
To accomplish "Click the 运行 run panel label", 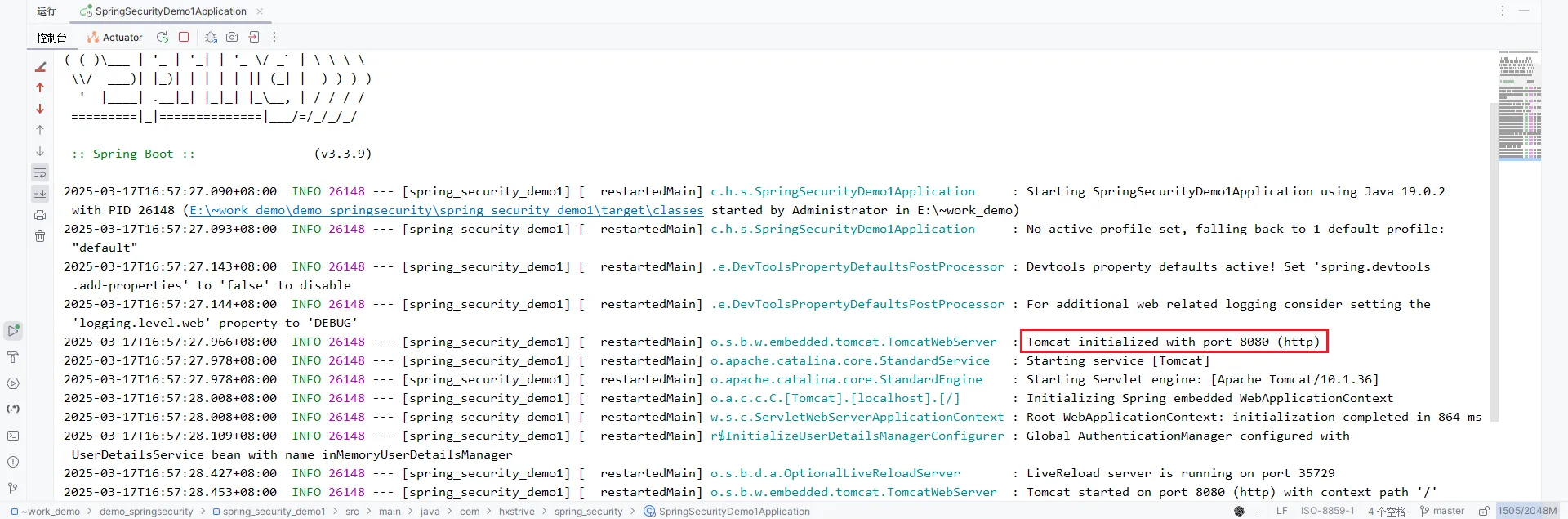I will tap(47, 11).
